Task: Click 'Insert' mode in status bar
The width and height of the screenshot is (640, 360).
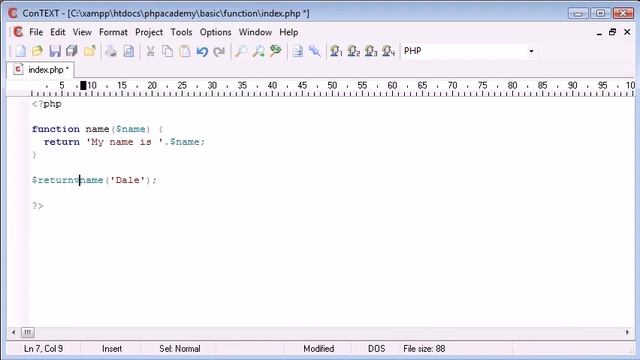Action: (x=112, y=349)
